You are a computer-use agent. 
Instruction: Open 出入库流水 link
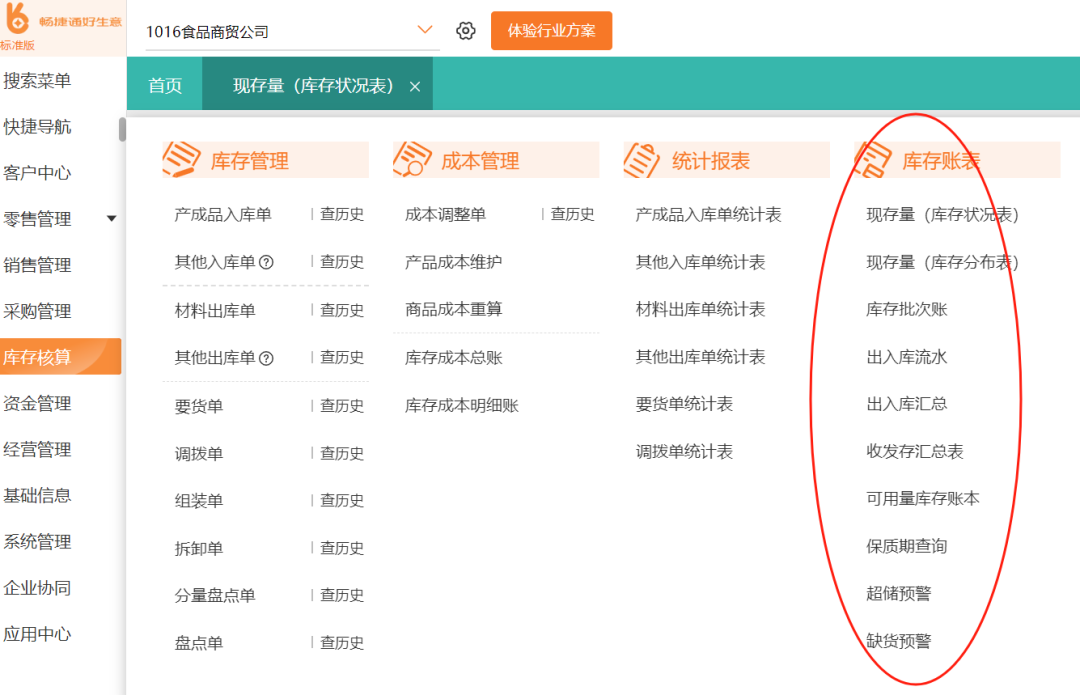click(x=907, y=357)
